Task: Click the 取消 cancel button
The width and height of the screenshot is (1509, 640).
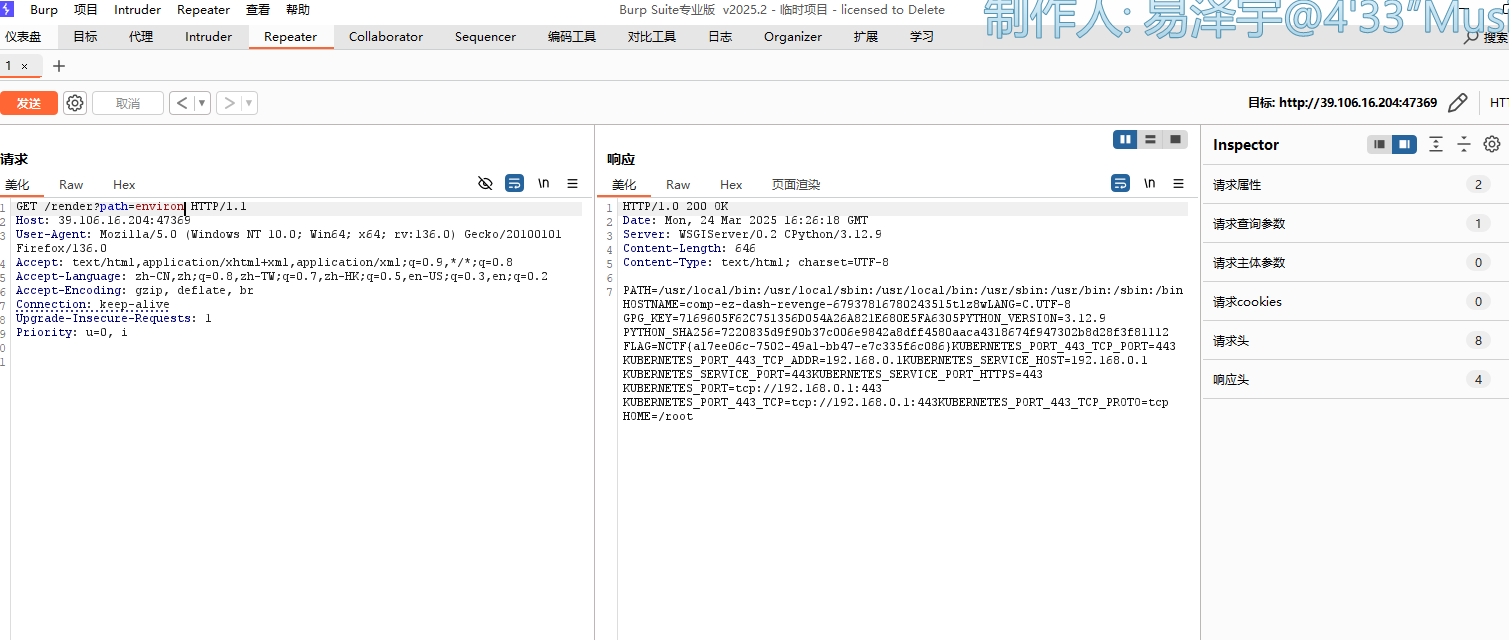Action: [128, 103]
